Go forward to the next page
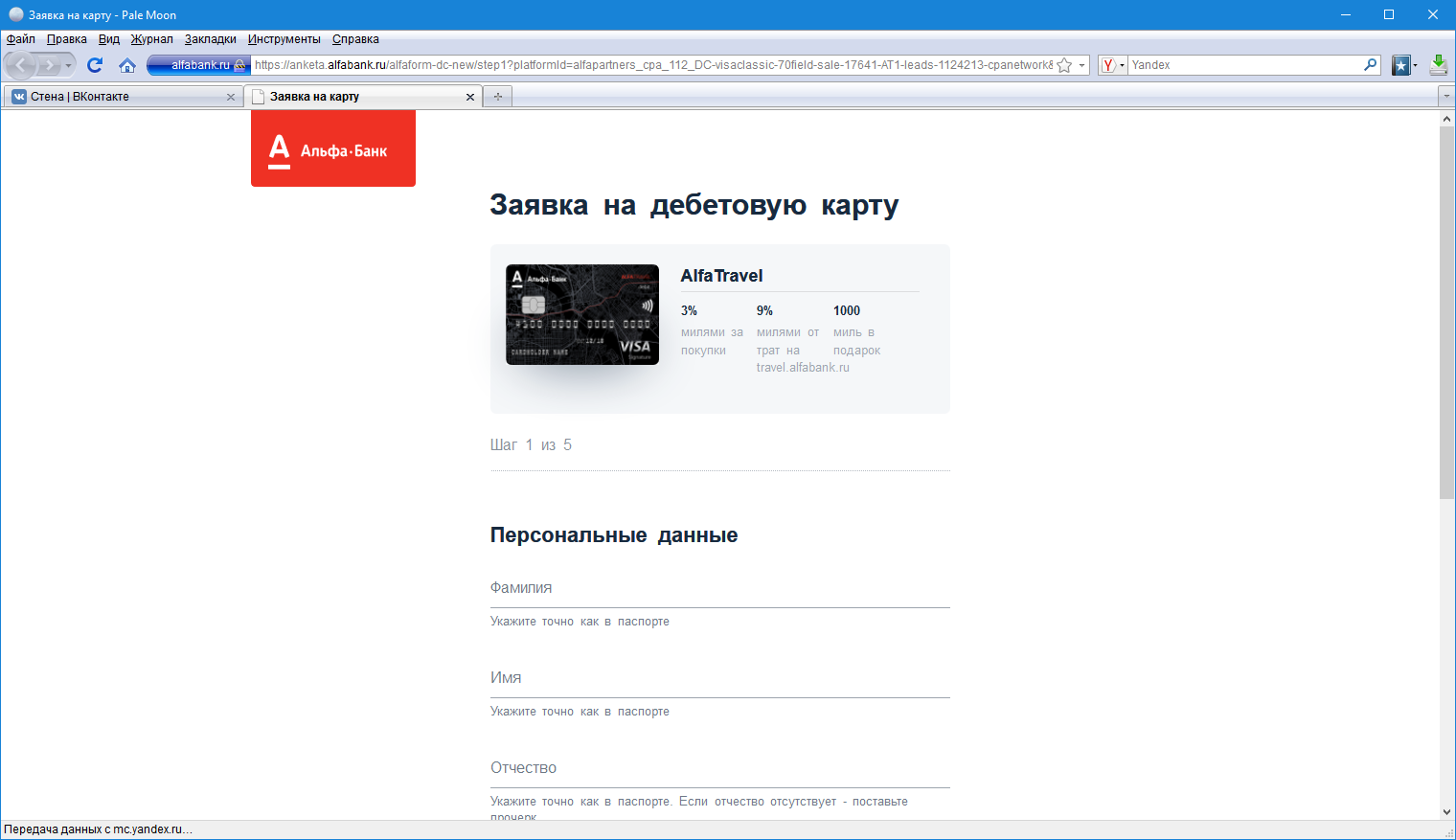Viewport: 1456px width, 840px height. [49, 65]
